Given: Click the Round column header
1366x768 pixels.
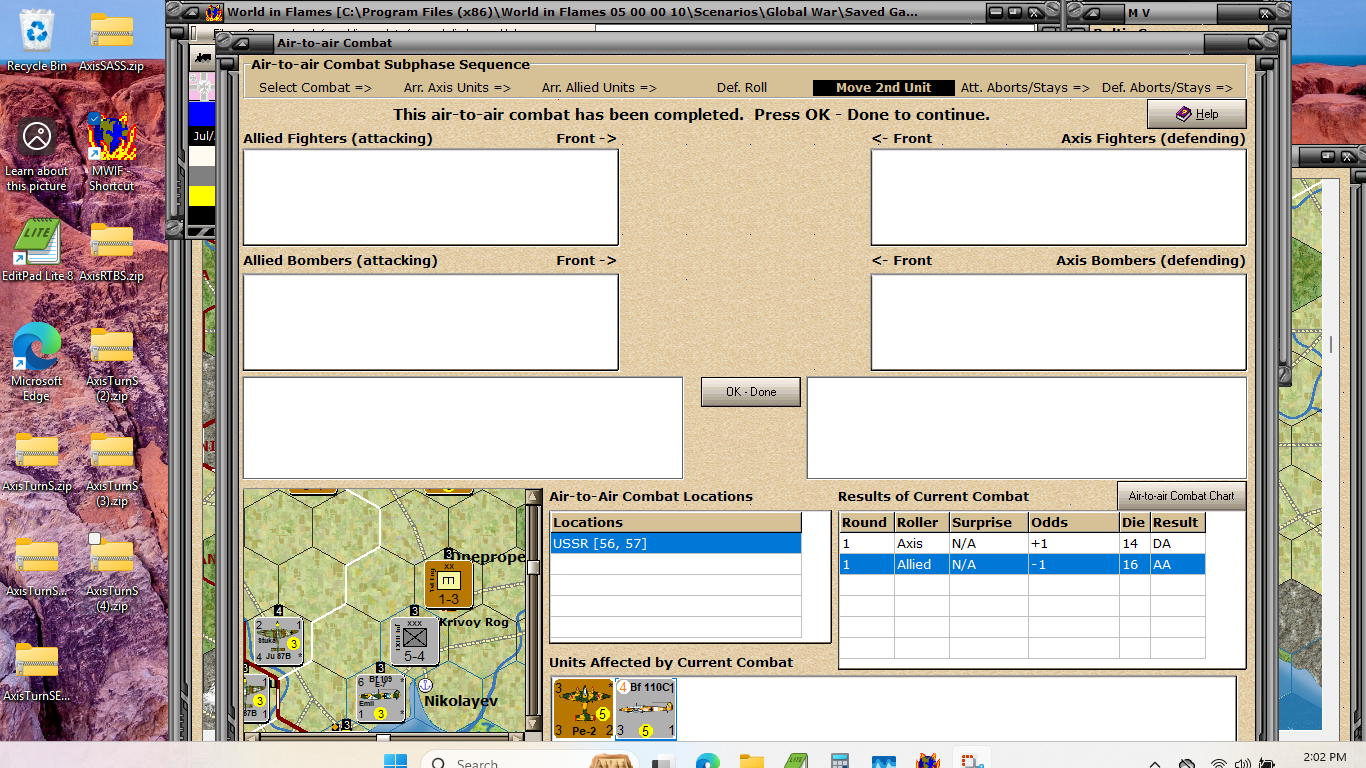Looking at the screenshot, I should (865, 522).
